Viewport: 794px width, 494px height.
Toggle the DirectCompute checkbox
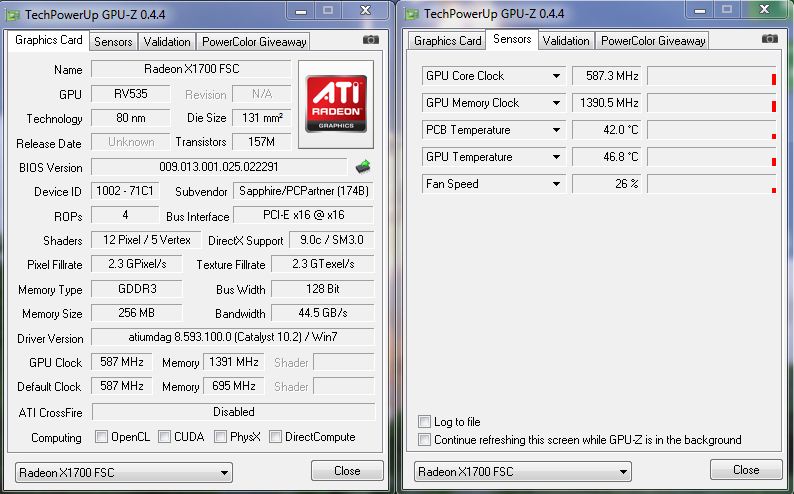[275, 437]
